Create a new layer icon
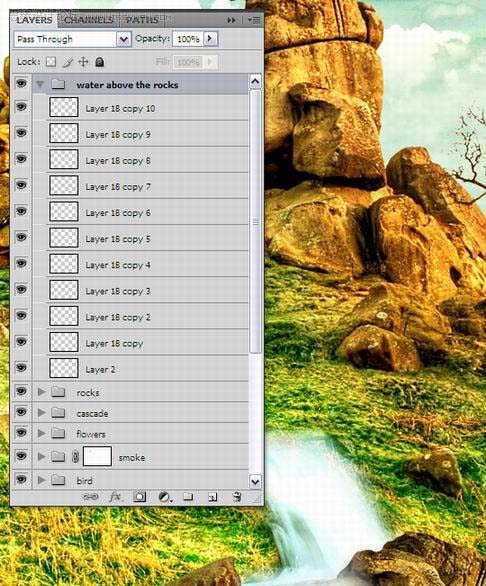The width and height of the screenshot is (486, 586). tap(212, 497)
